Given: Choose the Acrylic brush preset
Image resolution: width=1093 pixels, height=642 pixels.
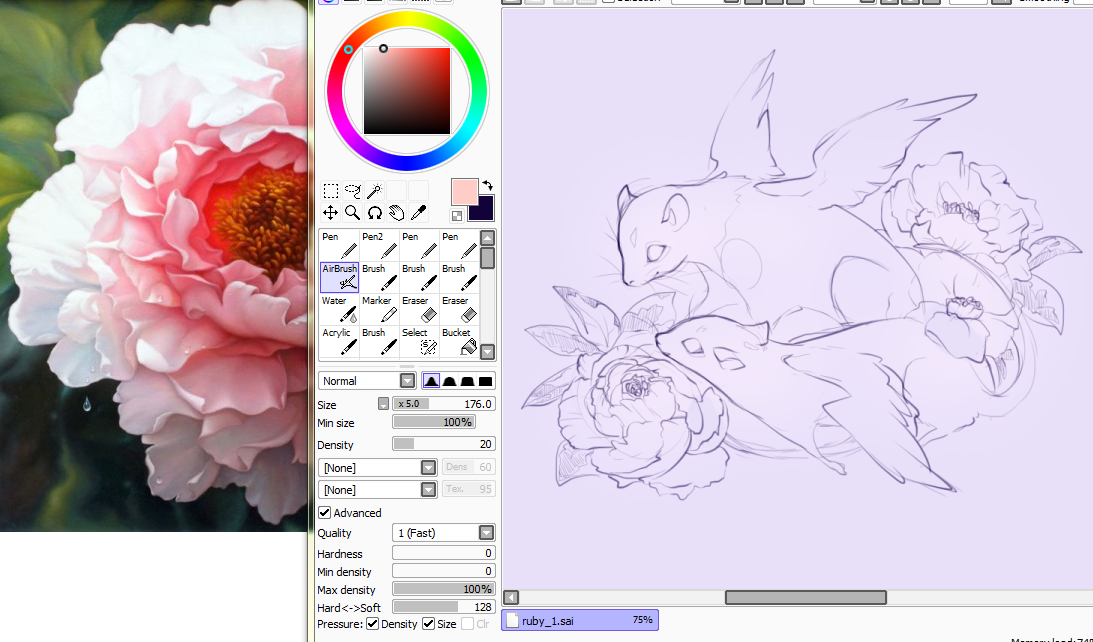Looking at the screenshot, I should (339, 342).
